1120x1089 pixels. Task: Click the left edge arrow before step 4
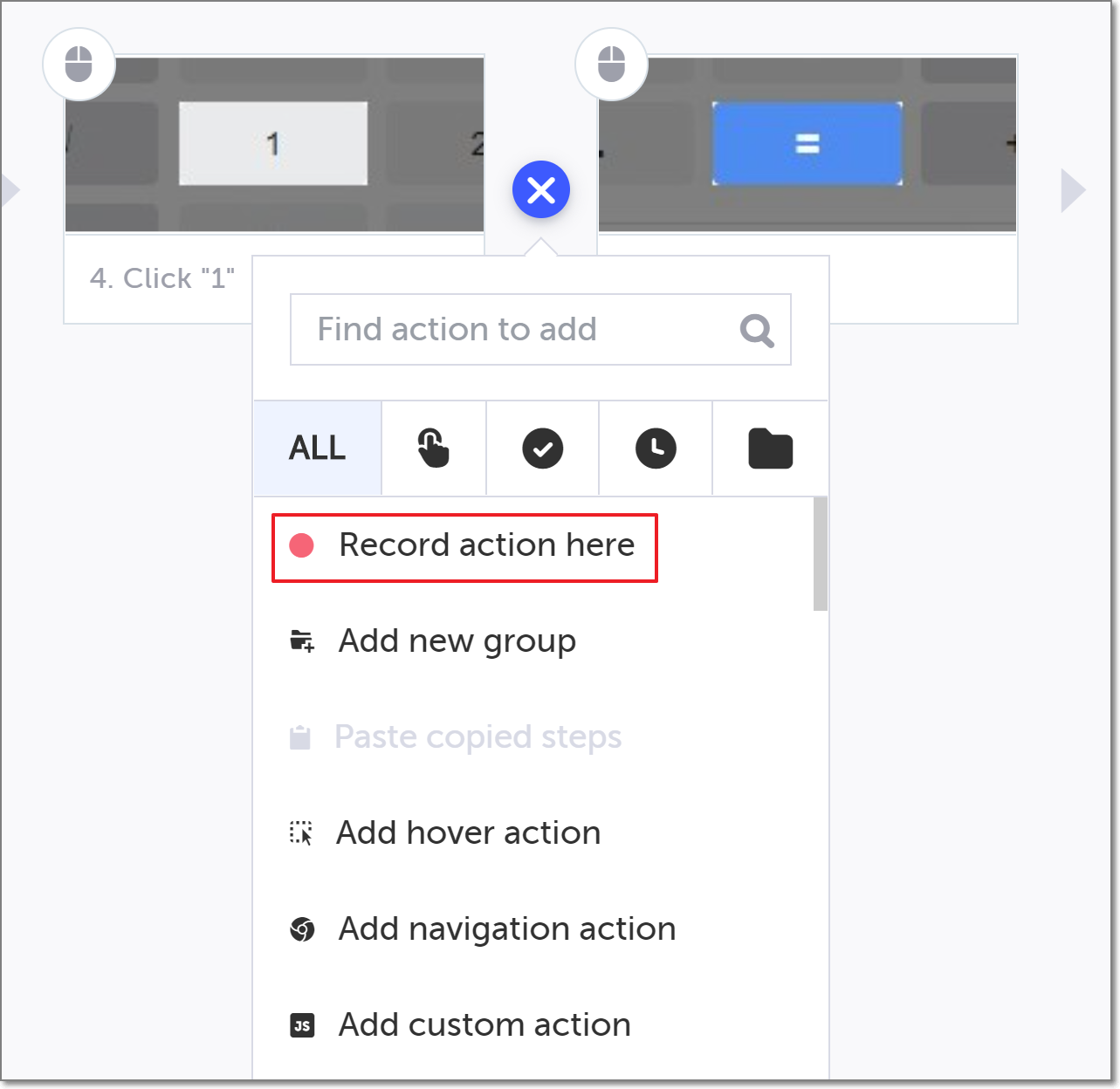(x=10, y=190)
